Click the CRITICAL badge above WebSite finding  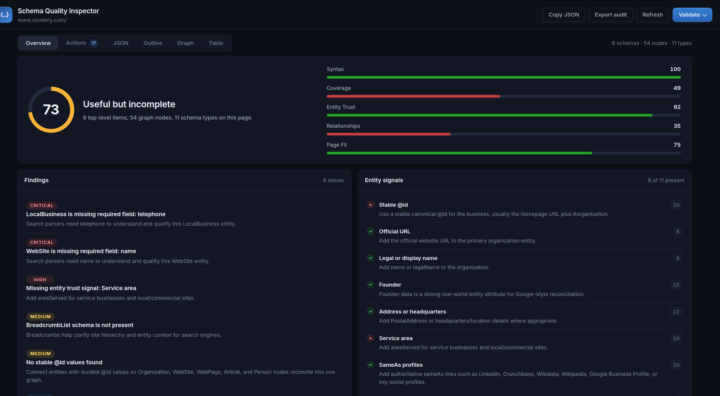(x=42, y=242)
